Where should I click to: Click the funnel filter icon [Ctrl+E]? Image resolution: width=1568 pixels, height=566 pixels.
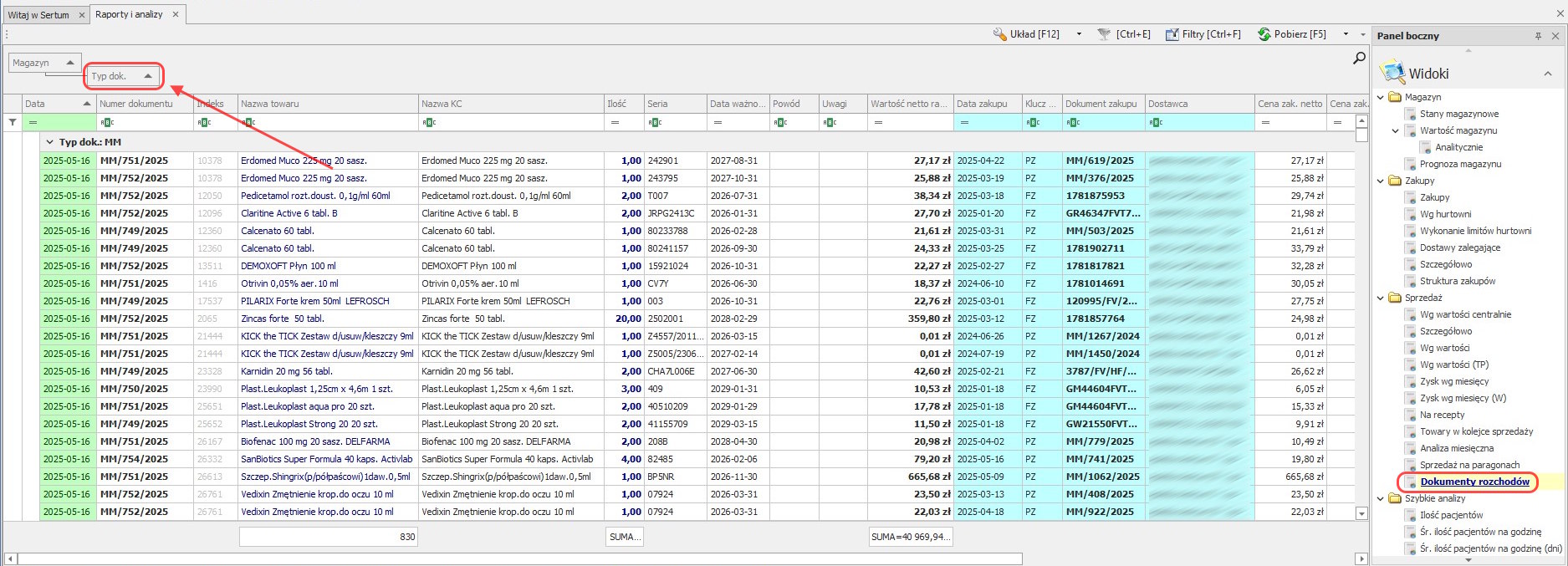[1104, 34]
